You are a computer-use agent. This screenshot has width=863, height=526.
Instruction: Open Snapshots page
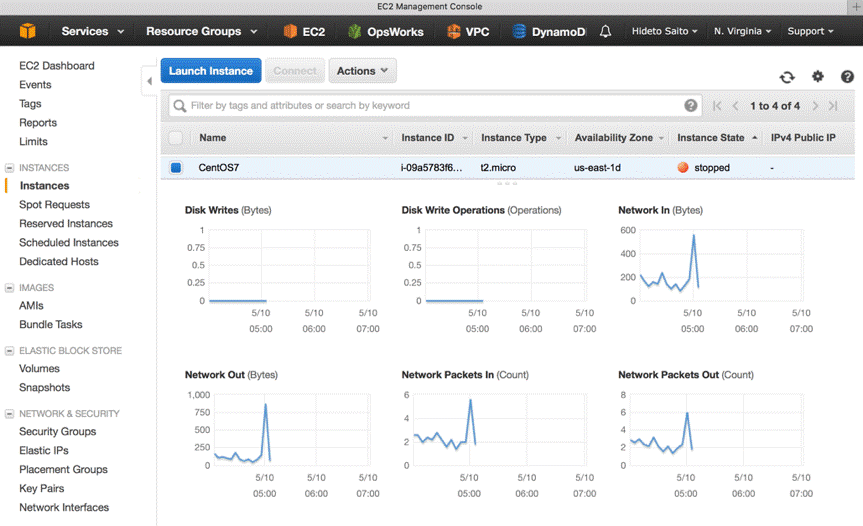45,387
